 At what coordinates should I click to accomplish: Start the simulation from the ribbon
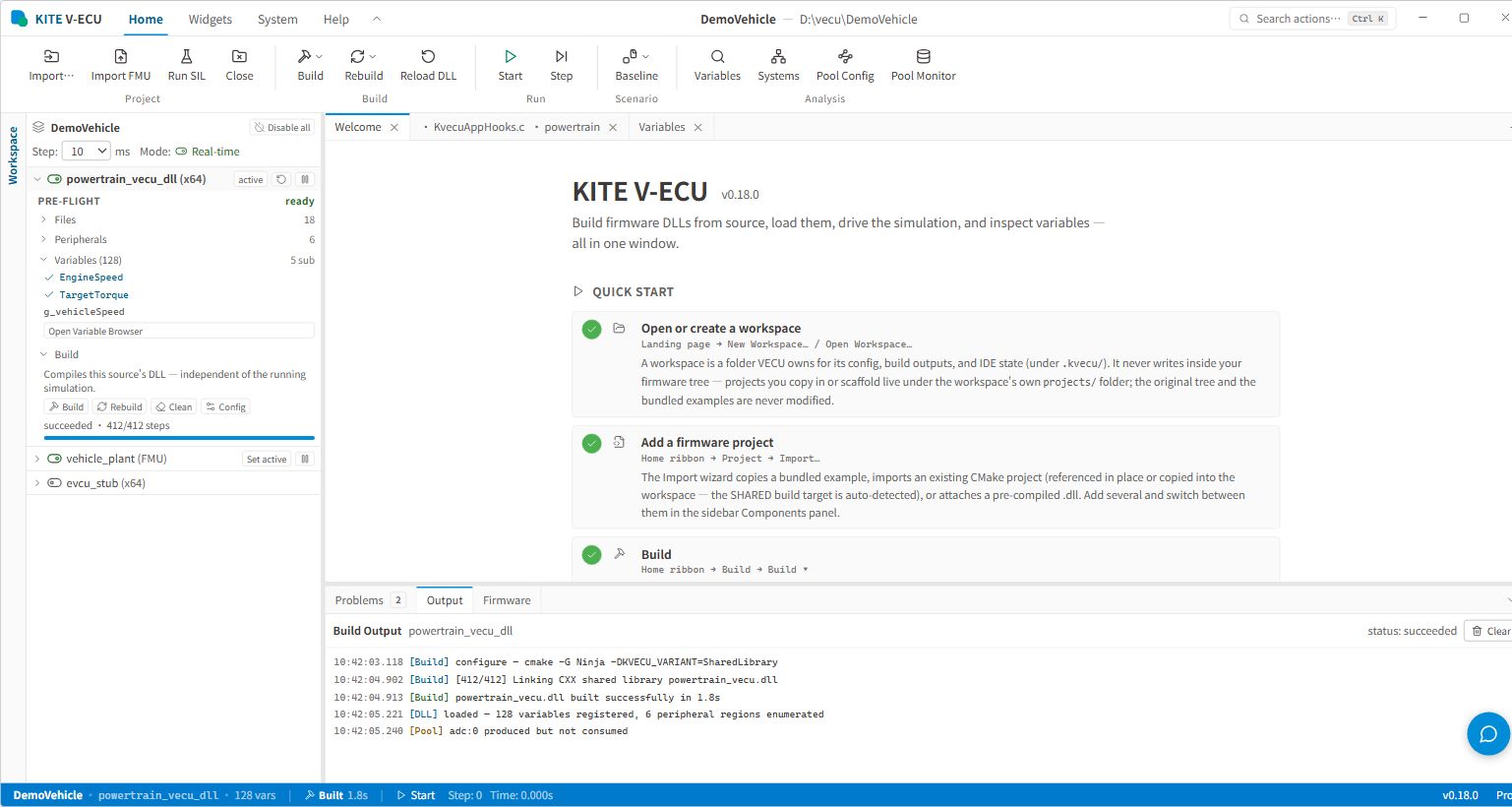click(x=511, y=56)
